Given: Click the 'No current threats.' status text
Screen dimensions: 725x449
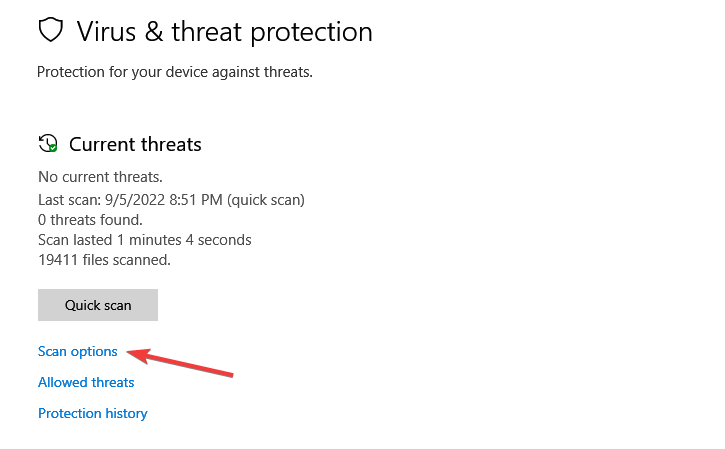Looking at the screenshot, I should 100,177.
